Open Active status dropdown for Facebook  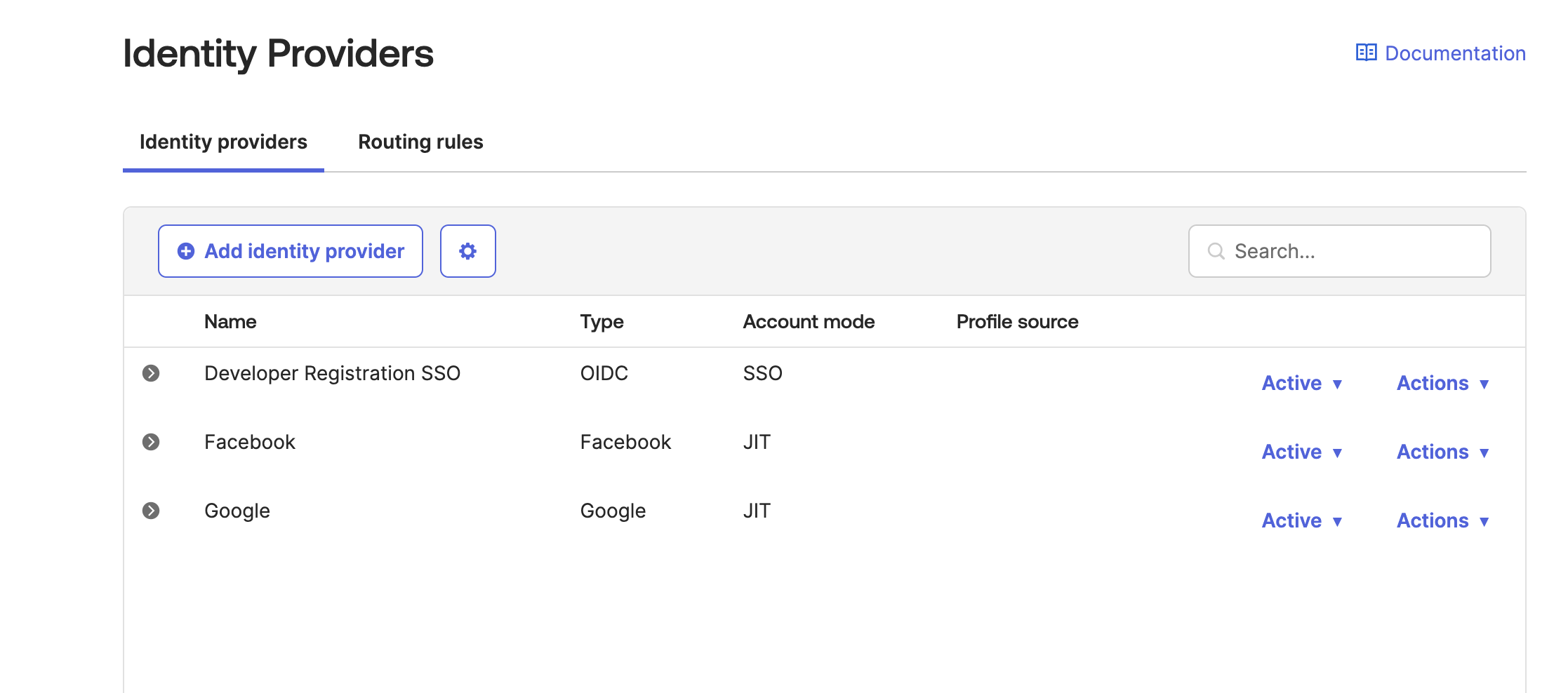[x=1302, y=452]
